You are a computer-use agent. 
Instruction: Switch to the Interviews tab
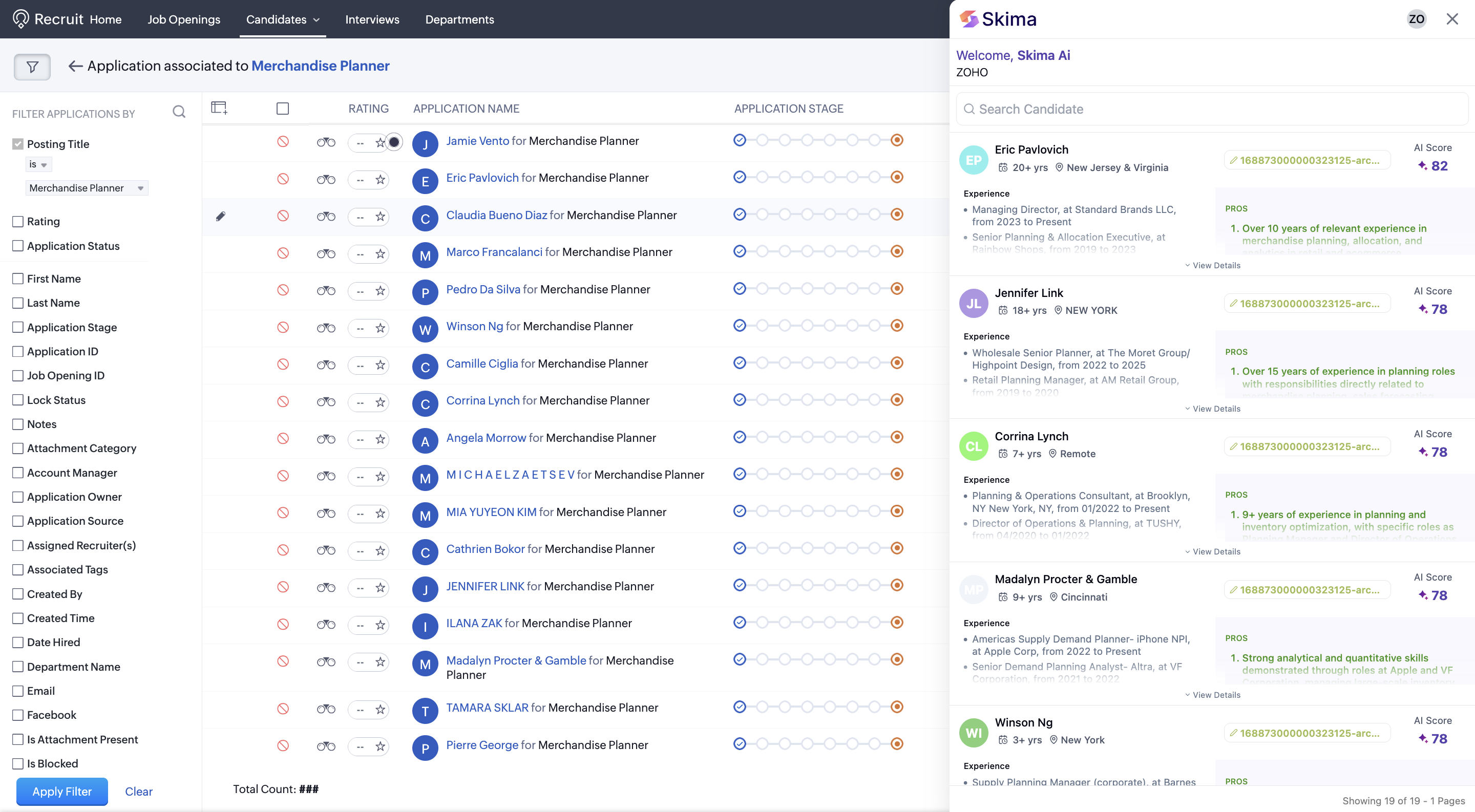(x=372, y=19)
